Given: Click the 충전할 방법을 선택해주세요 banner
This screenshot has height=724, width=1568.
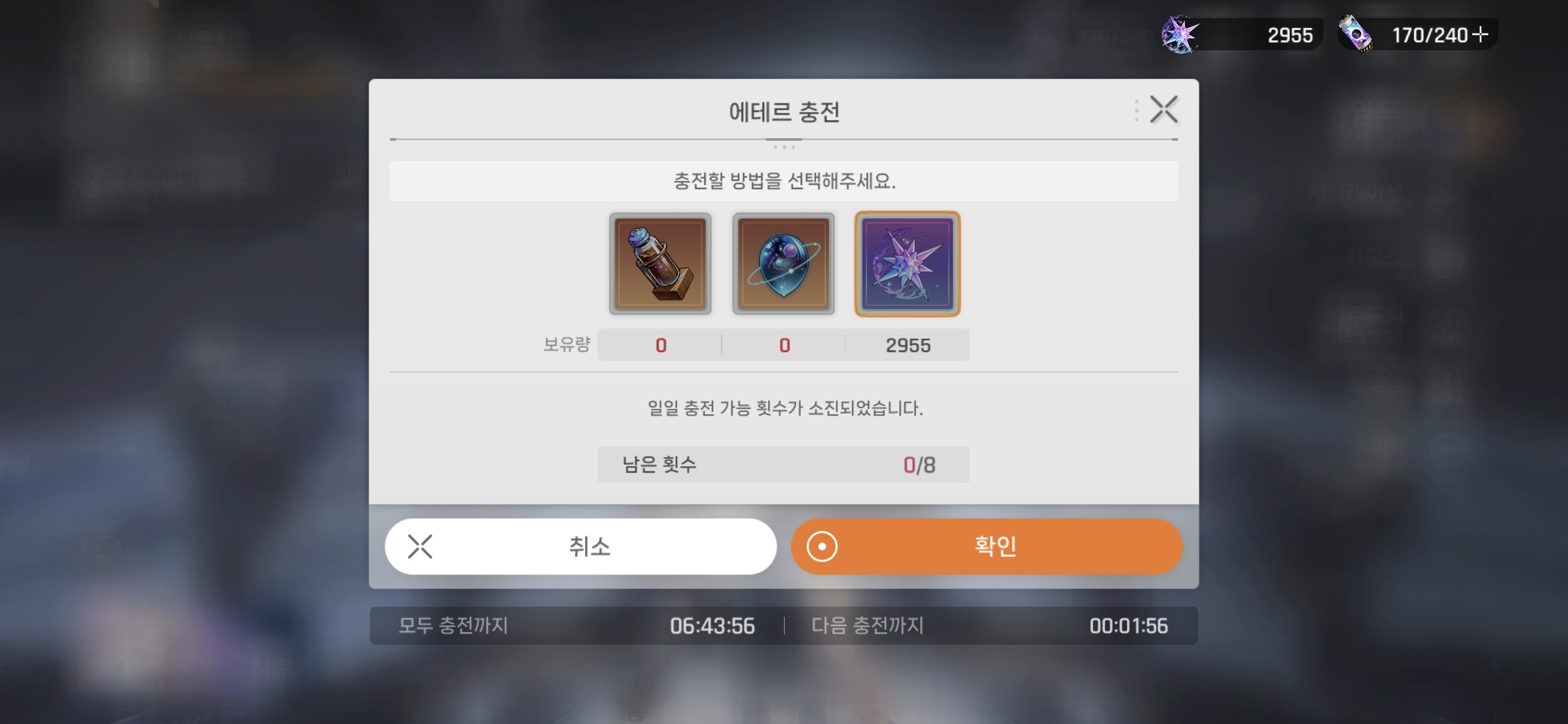Looking at the screenshot, I should pyautogui.click(x=784, y=181).
